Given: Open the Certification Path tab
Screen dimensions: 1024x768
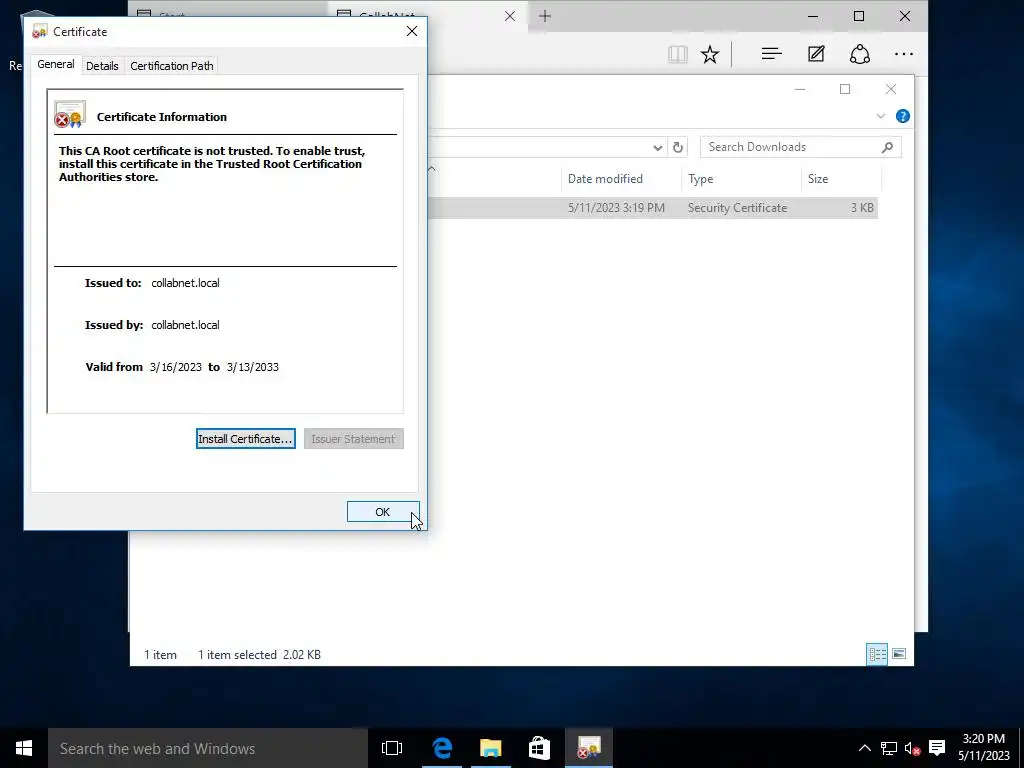Looking at the screenshot, I should [x=172, y=66].
